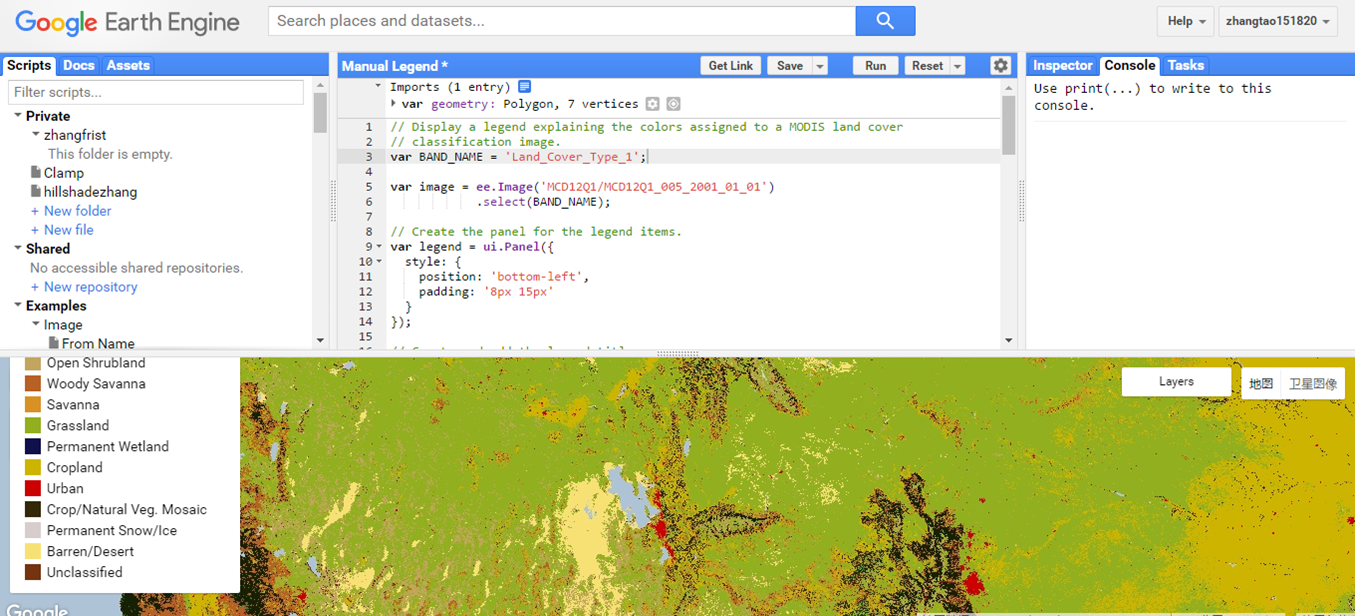The width and height of the screenshot is (1355, 616).
Task: Click the Permanent Wetland legend swatch
Action: (33, 447)
